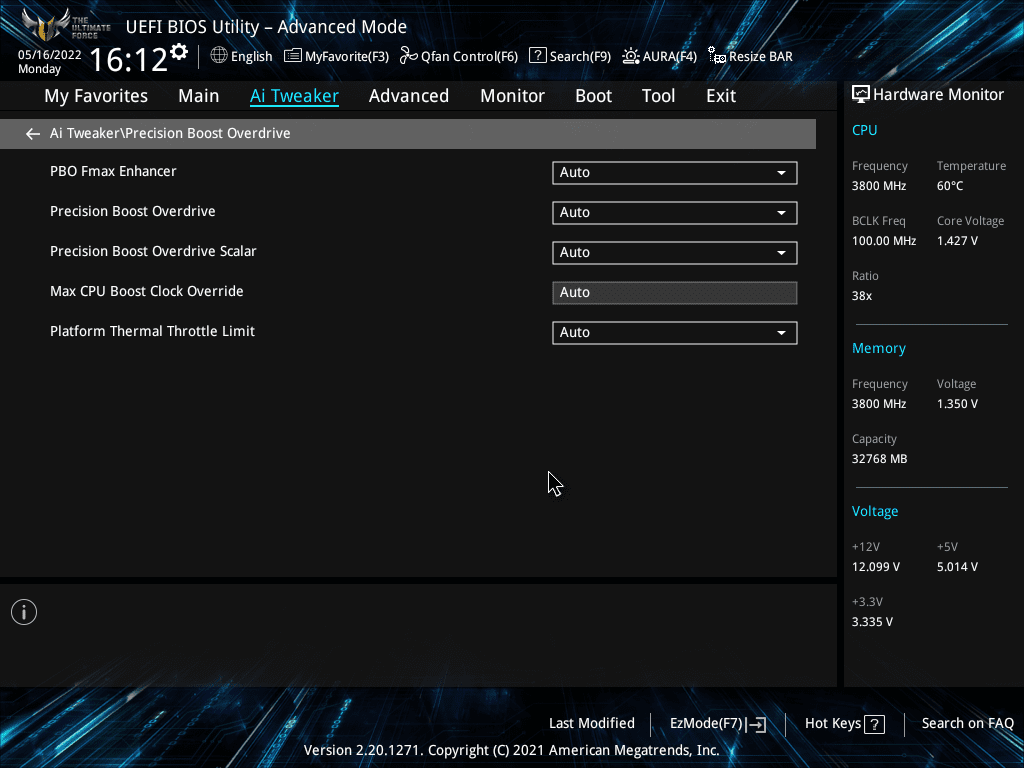Click the +3.3V value 3.335 V
The height and width of the screenshot is (768, 1024).
click(872, 622)
